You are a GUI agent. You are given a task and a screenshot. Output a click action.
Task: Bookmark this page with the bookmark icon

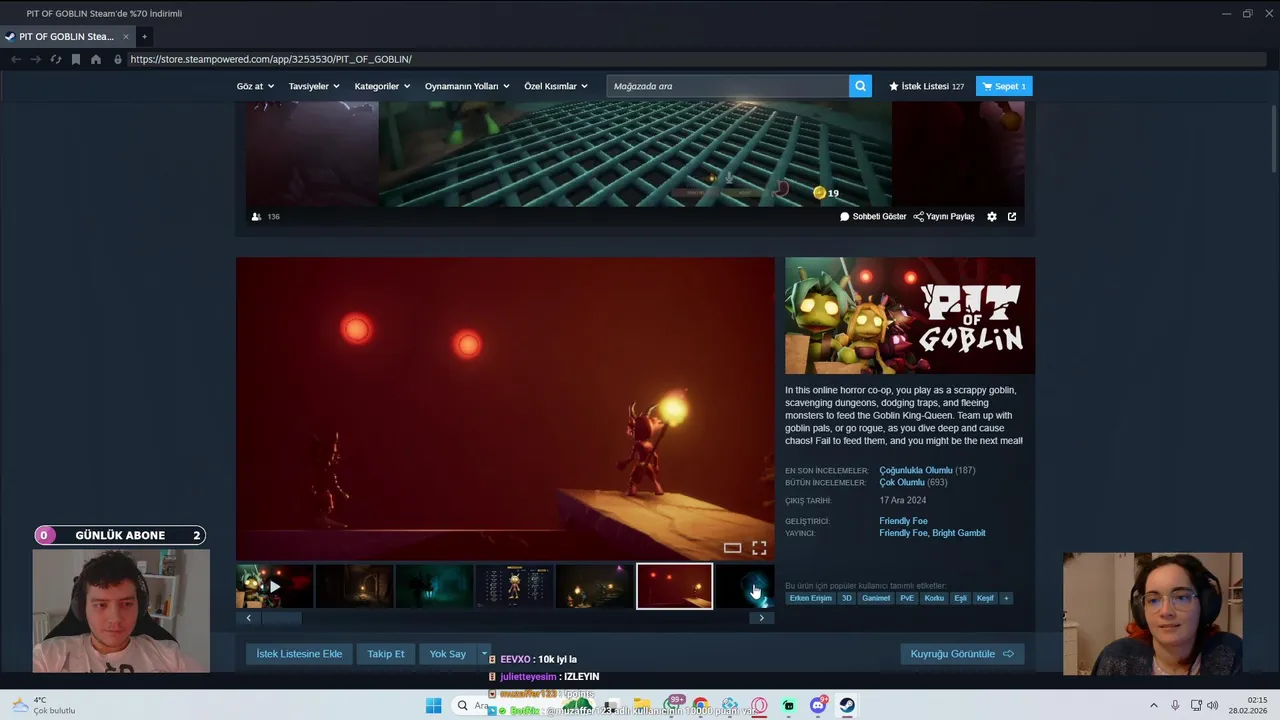[76, 59]
